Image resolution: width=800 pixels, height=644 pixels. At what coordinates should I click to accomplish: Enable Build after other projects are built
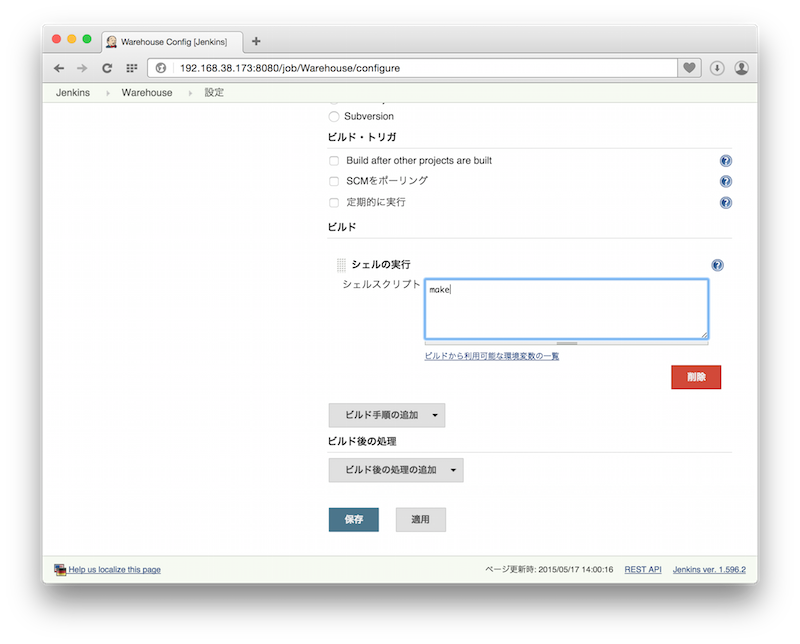(334, 160)
